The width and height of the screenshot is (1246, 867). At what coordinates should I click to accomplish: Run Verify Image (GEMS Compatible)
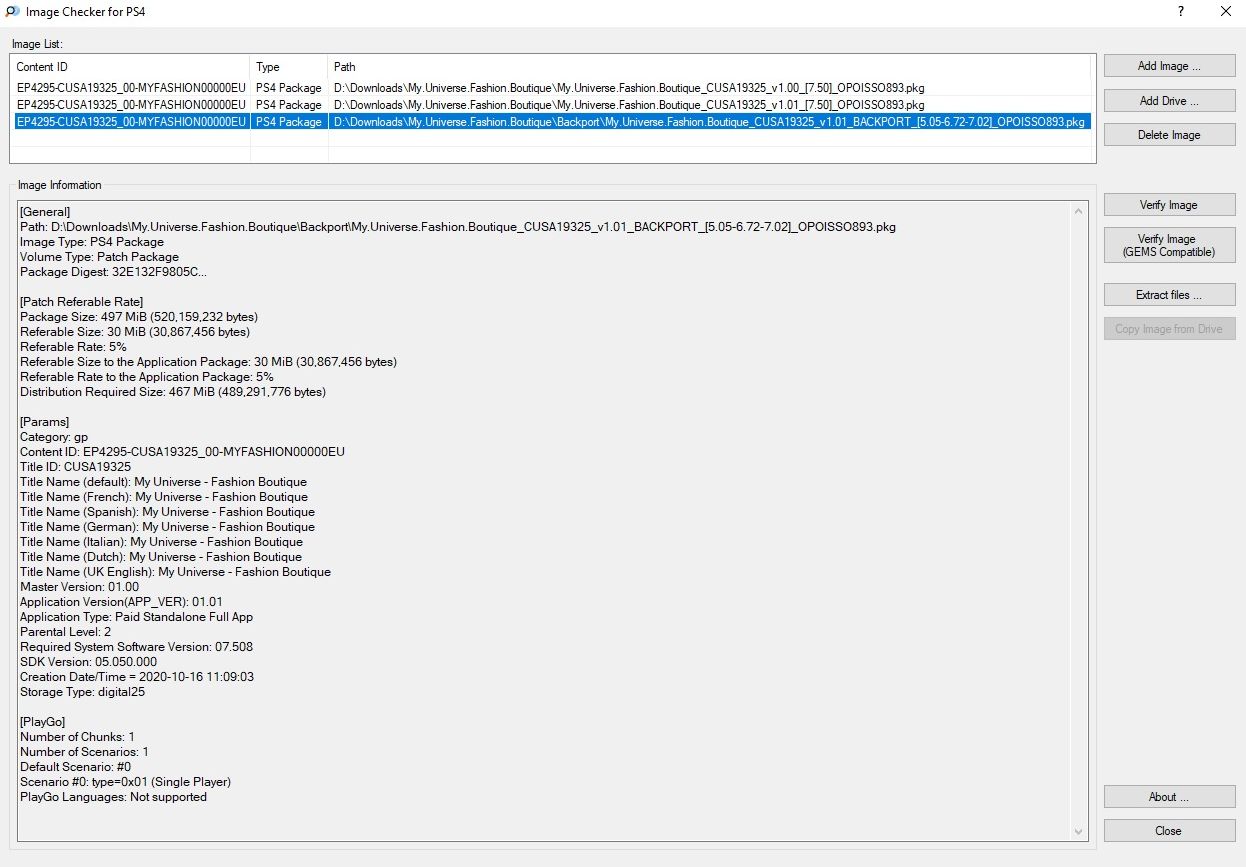click(x=1169, y=245)
